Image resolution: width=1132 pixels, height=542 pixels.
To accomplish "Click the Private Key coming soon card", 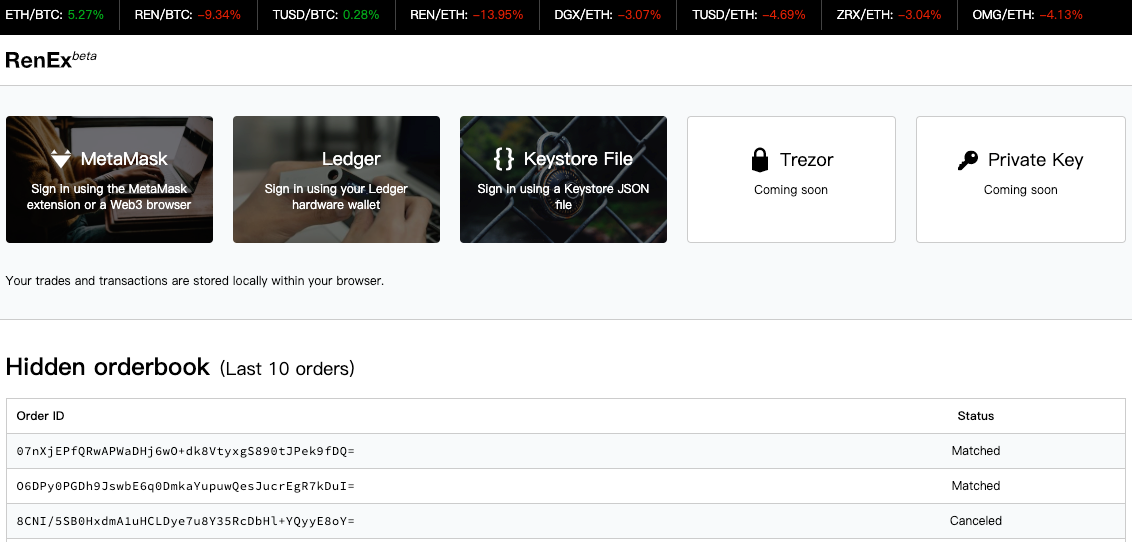I will [1020, 180].
